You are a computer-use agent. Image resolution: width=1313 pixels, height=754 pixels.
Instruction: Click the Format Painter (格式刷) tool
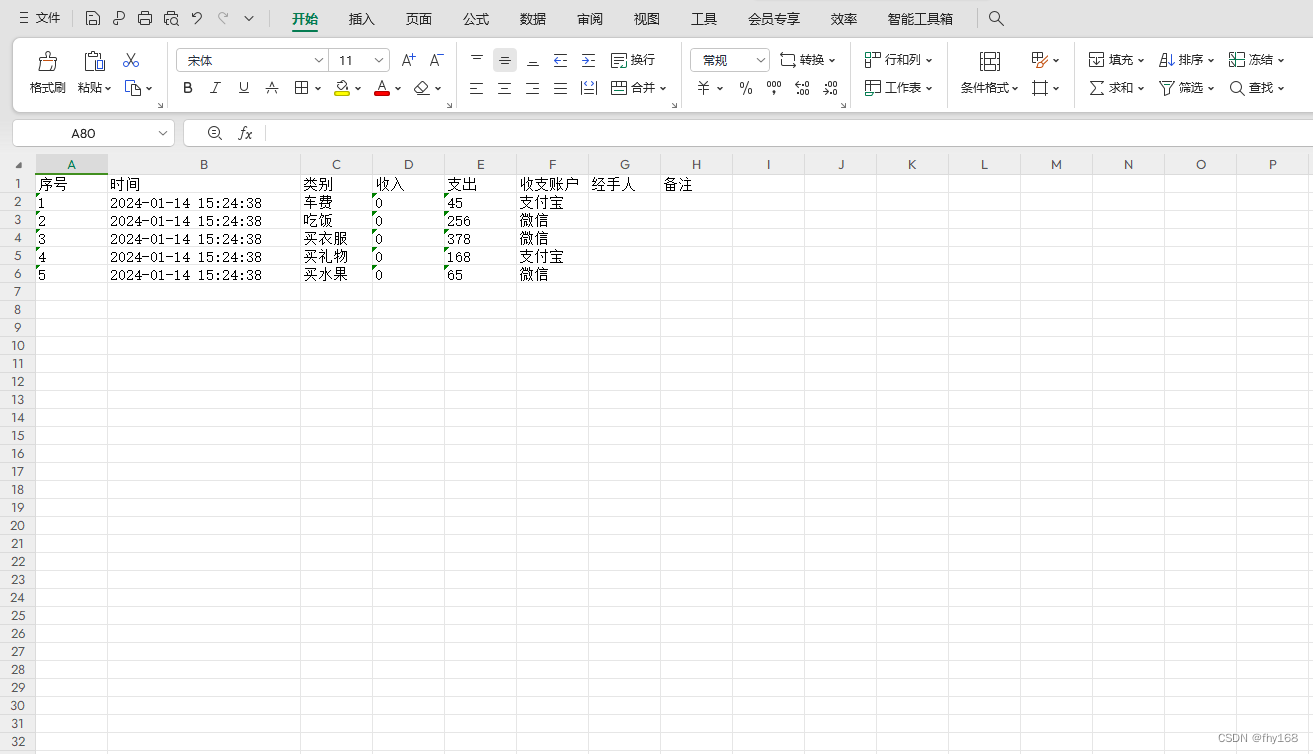47,73
